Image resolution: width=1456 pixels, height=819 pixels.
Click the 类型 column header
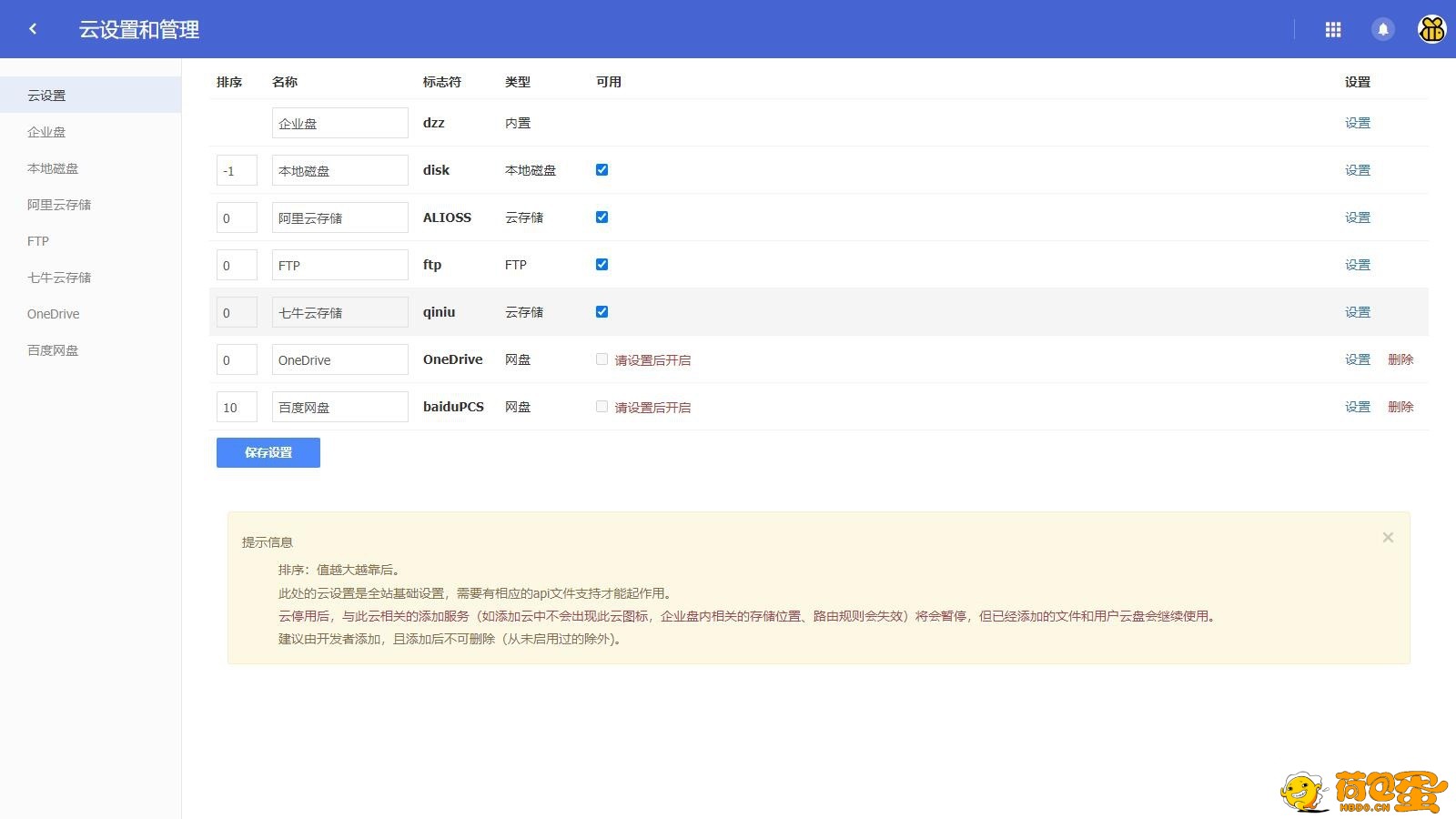point(518,82)
